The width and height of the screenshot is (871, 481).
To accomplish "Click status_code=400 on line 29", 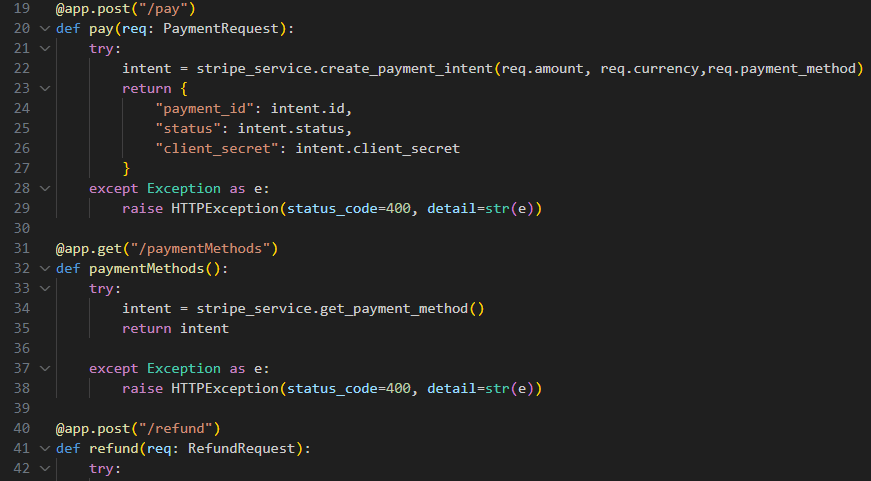I will [349, 209].
